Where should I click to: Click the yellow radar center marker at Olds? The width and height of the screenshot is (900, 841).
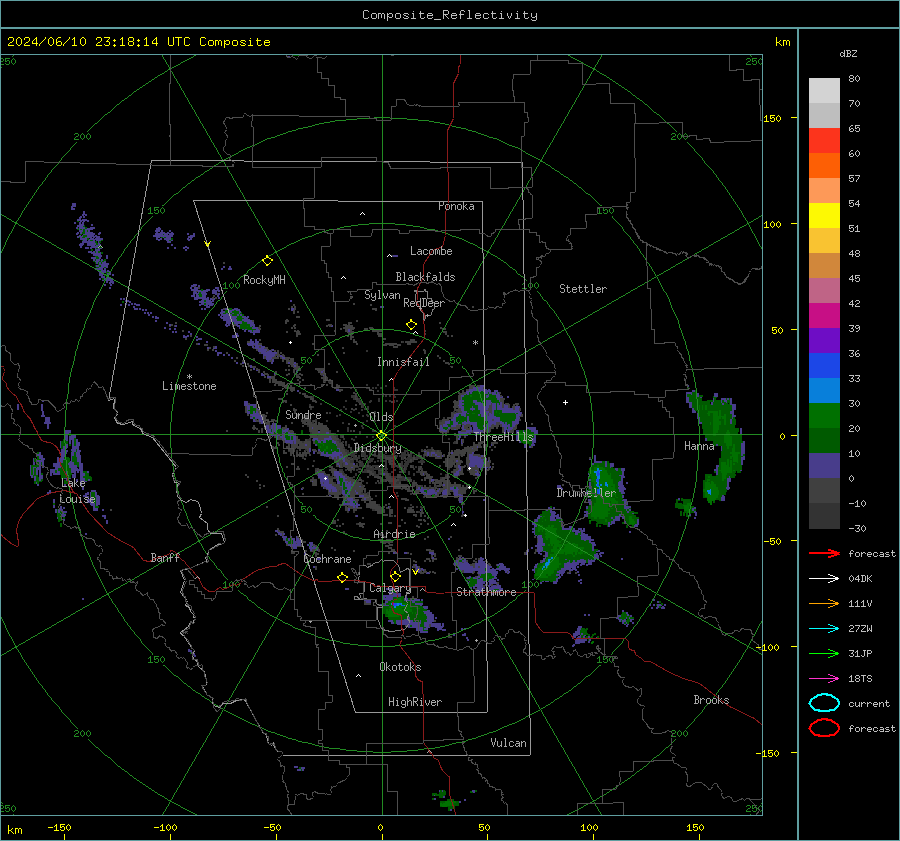(x=381, y=436)
